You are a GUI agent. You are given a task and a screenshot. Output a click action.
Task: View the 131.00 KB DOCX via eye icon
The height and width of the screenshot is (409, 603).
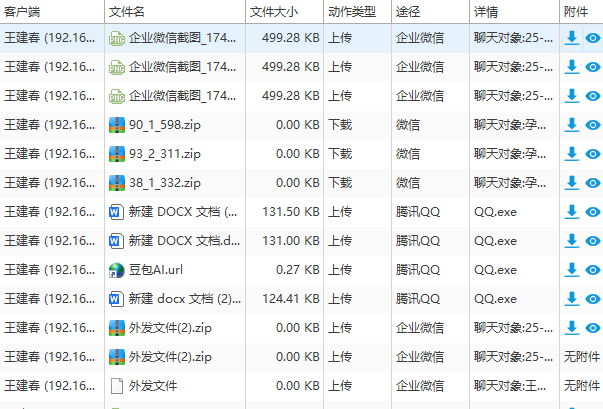[593, 241]
